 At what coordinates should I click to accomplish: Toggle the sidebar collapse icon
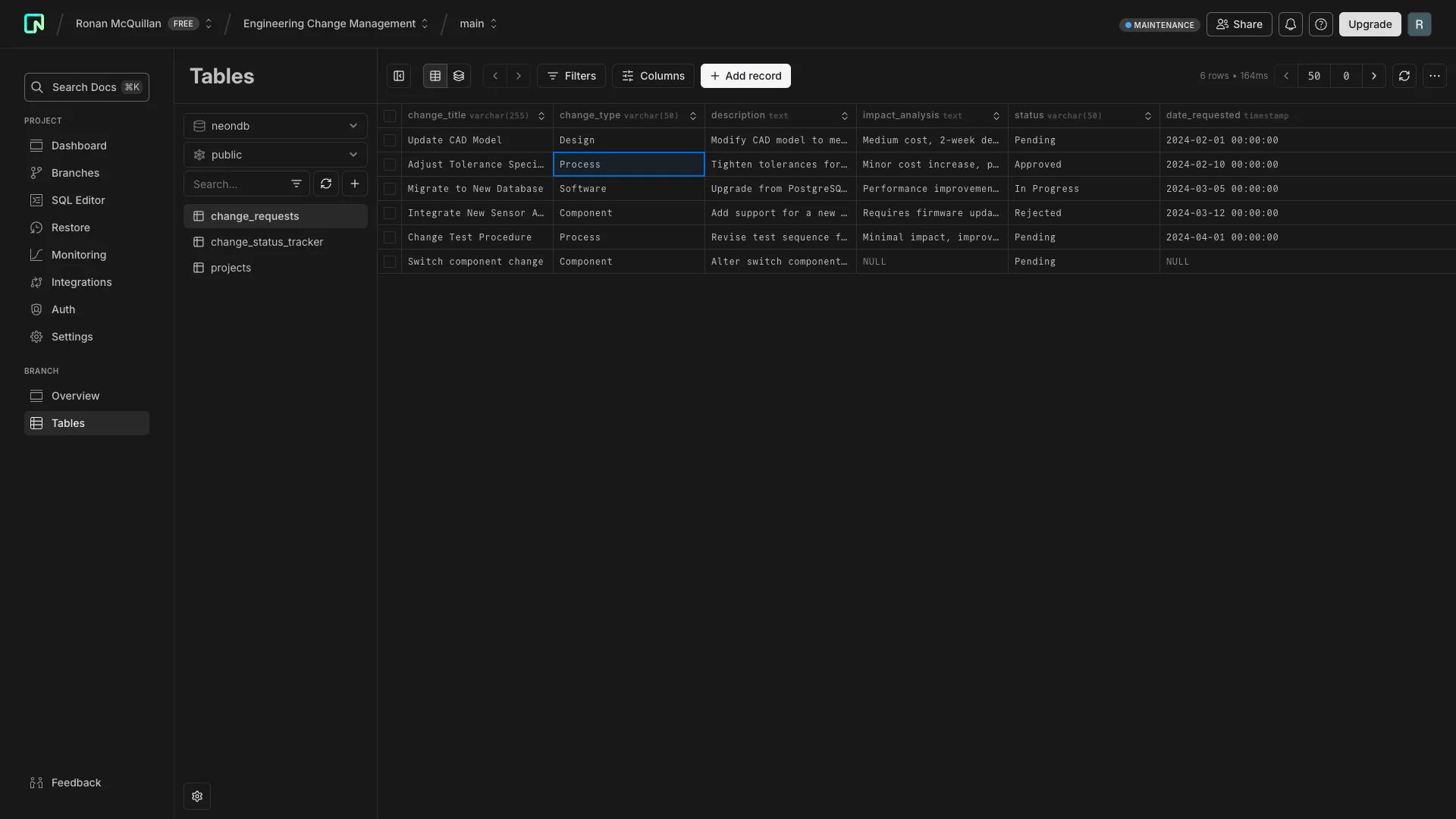(x=399, y=76)
